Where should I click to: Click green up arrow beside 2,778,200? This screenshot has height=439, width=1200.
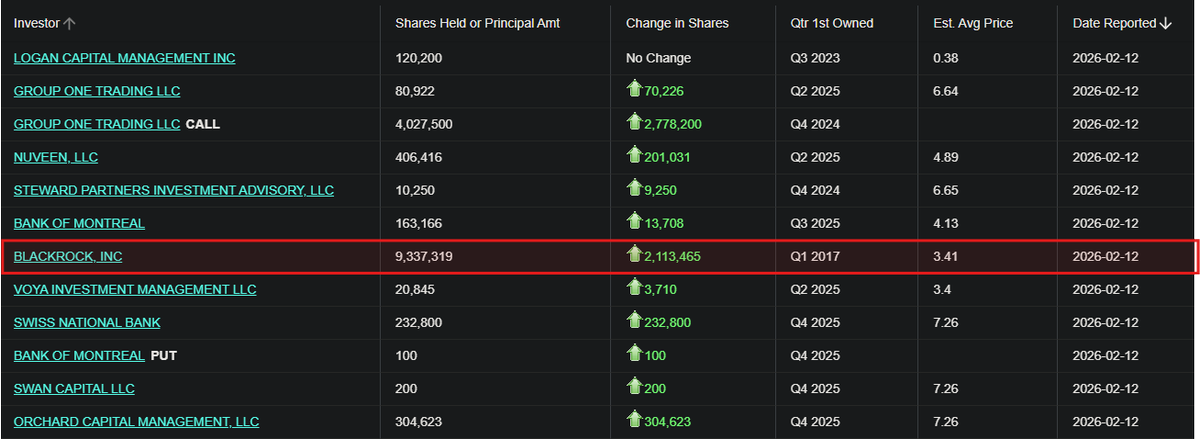[x=633, y=124]
